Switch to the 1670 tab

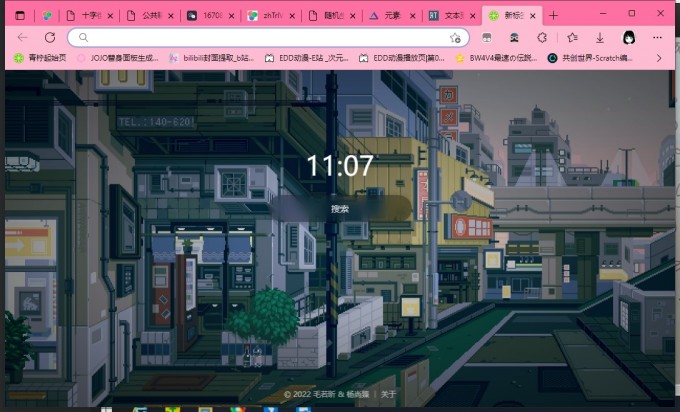coord(206,16)
